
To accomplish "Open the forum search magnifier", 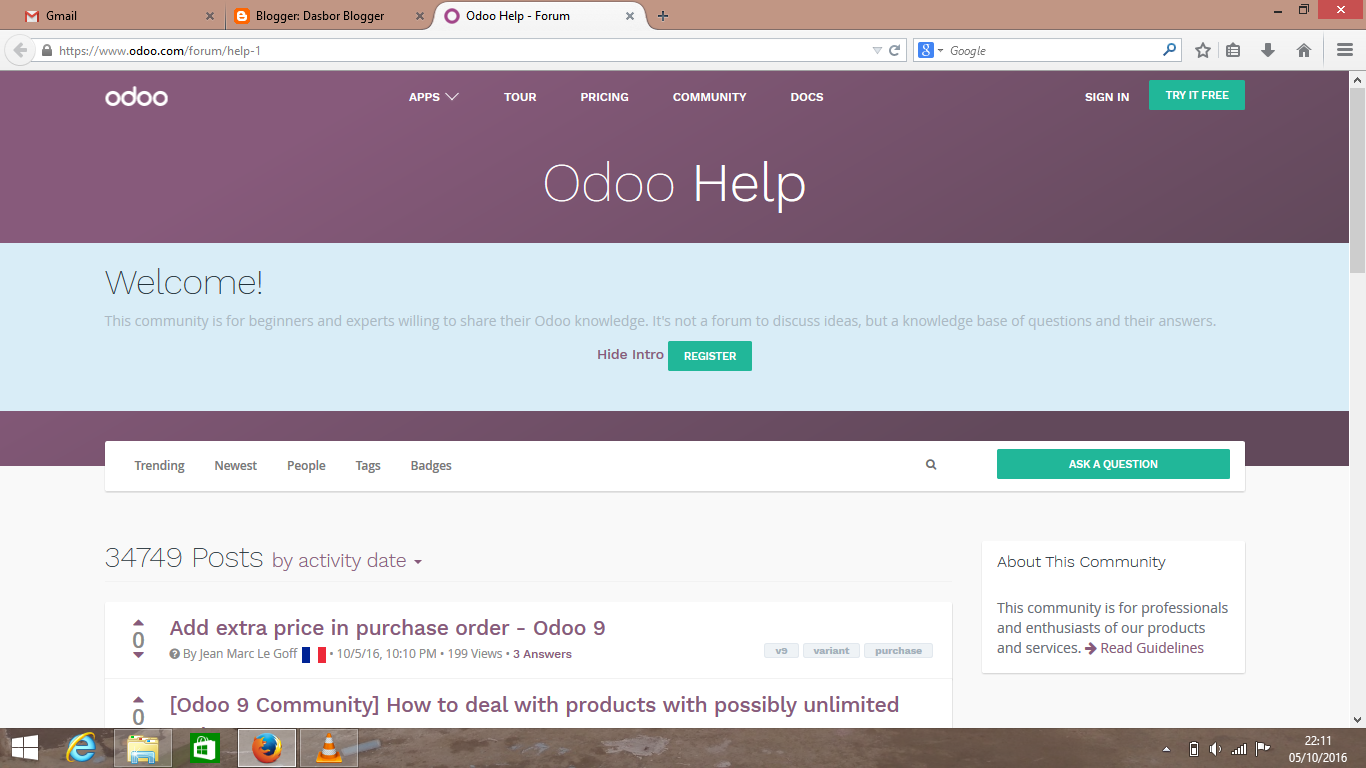I will (x=931, y=464).
